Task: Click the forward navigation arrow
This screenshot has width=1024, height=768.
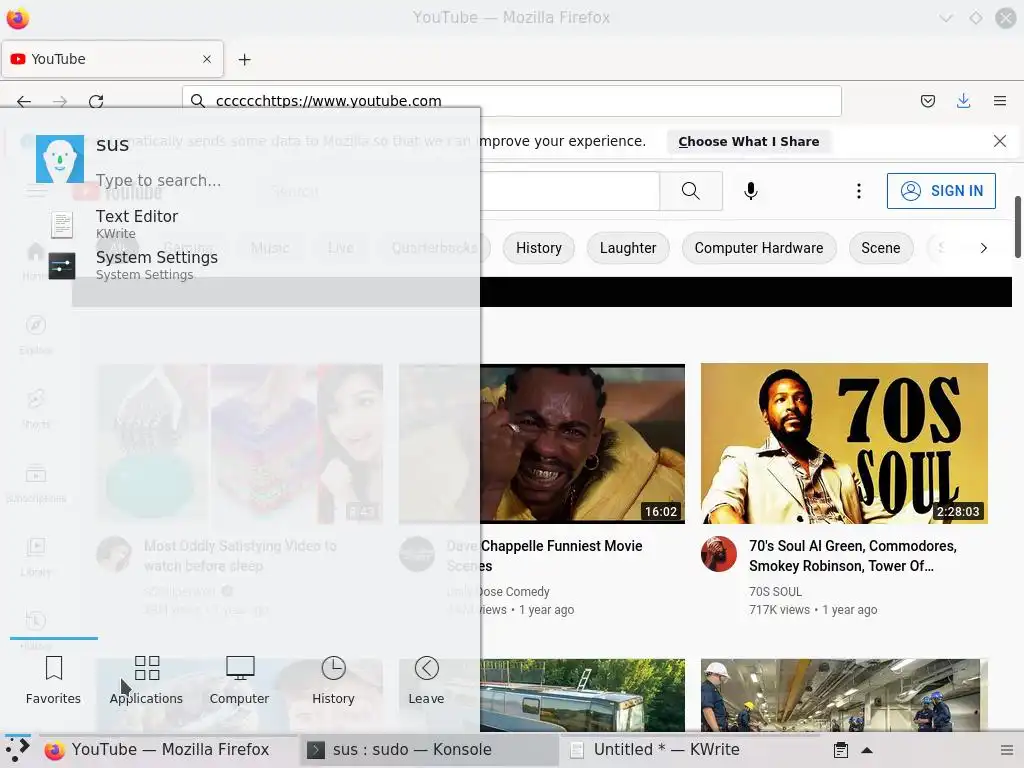Action: 59,101
